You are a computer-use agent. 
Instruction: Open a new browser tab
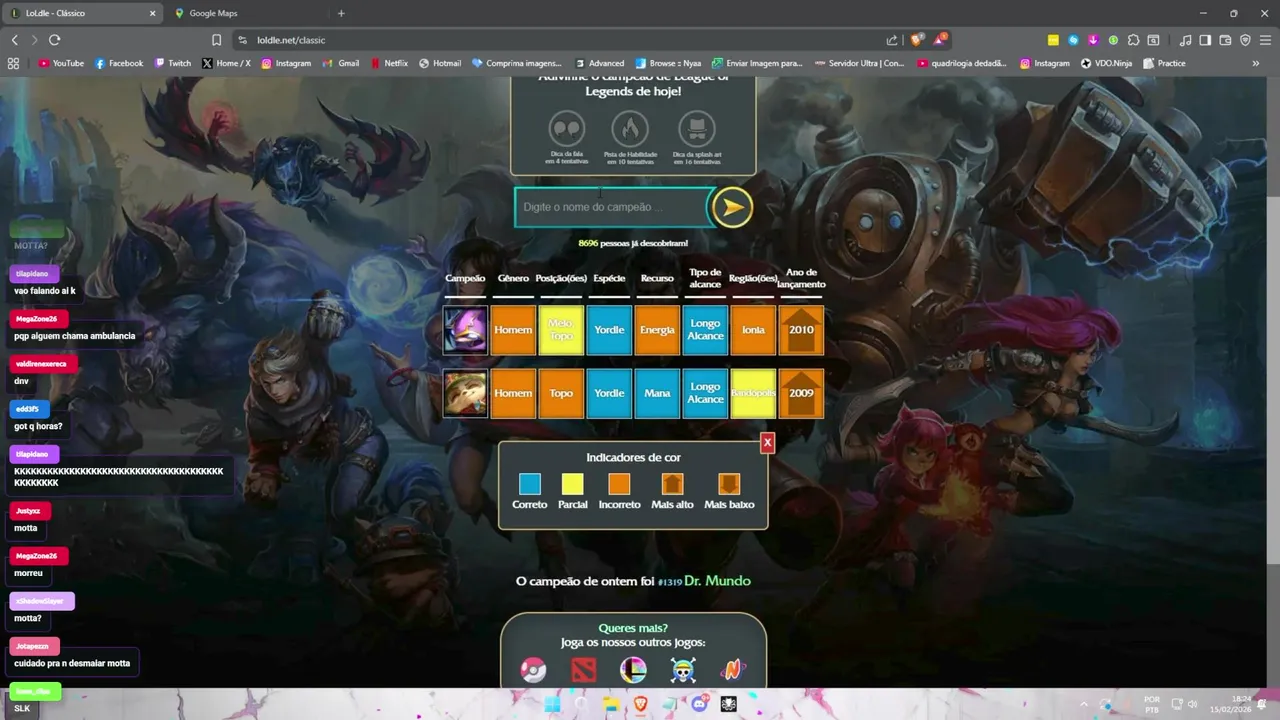click(341, 13)
